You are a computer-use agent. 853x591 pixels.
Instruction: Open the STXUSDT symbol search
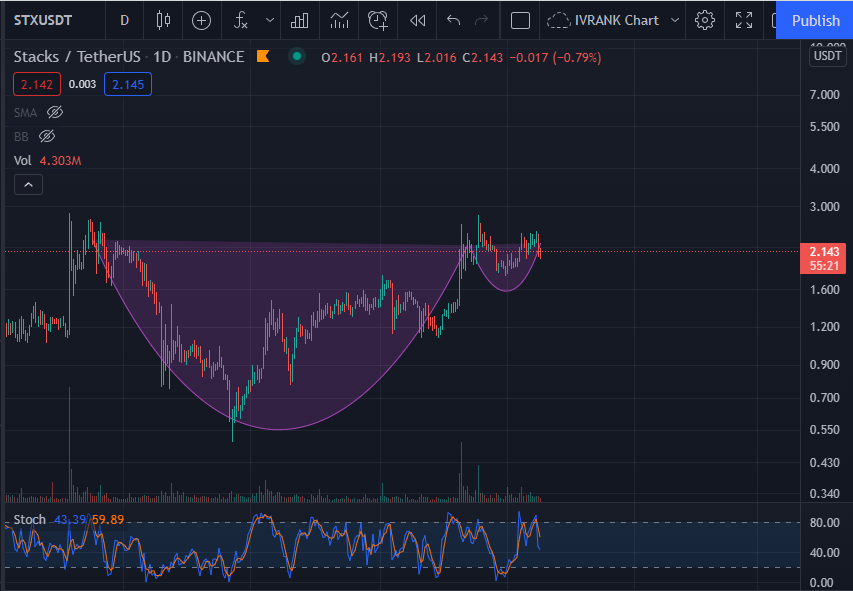[43, 21]
